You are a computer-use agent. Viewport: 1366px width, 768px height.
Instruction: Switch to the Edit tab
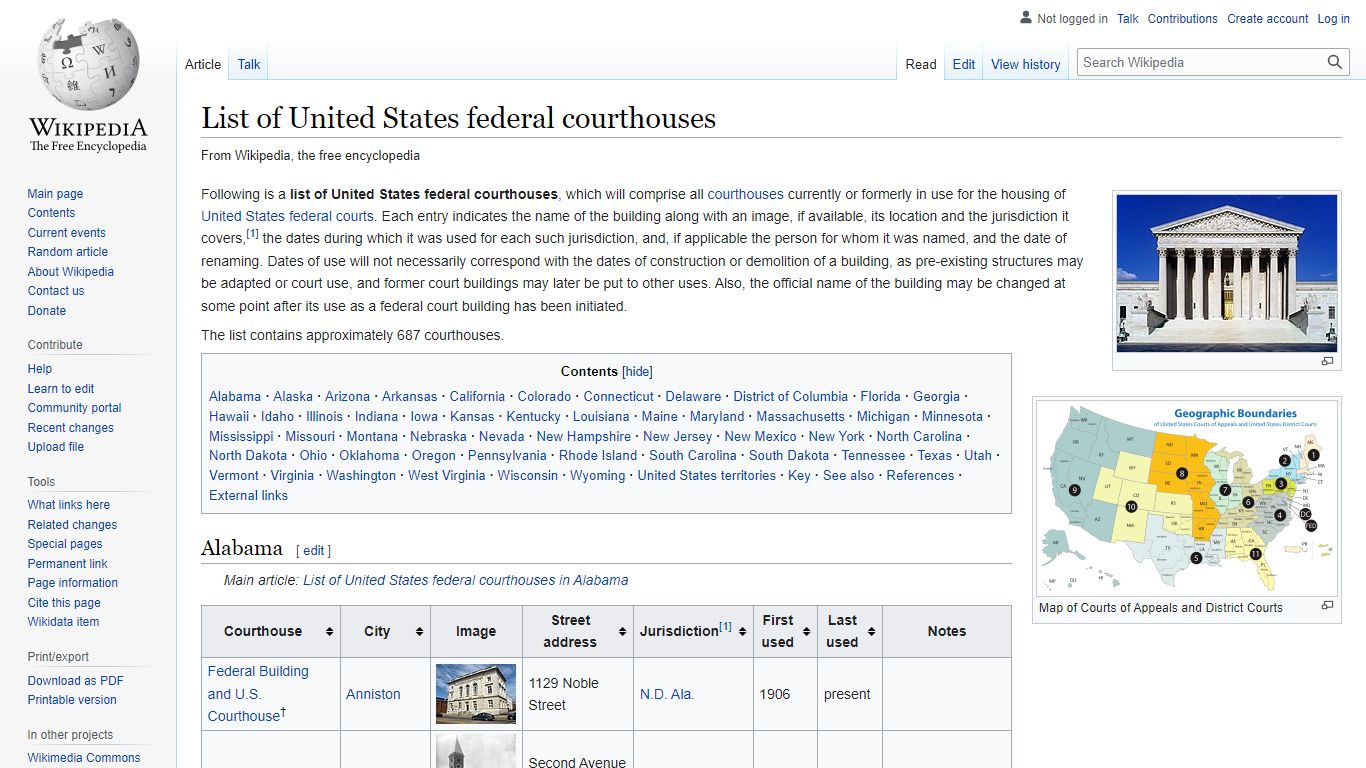(x=964, y=64)
